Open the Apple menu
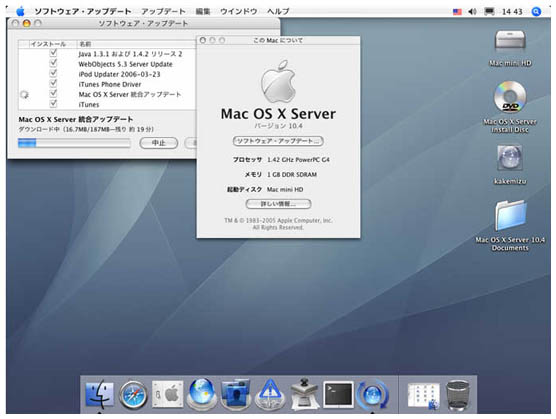This screenshot has width=556, height=419. click(21, 11)
